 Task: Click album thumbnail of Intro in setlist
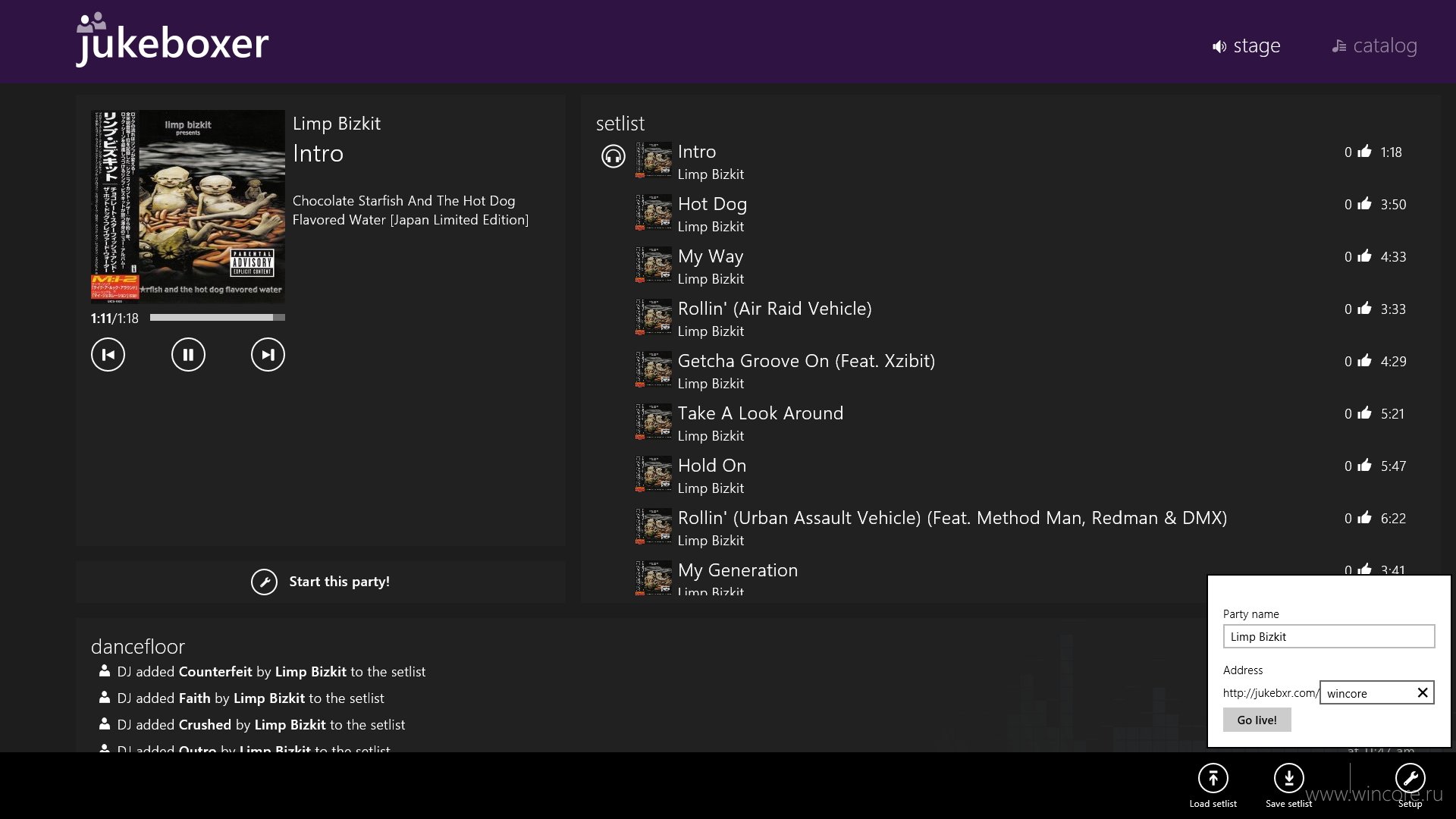[x=654, y=160]
